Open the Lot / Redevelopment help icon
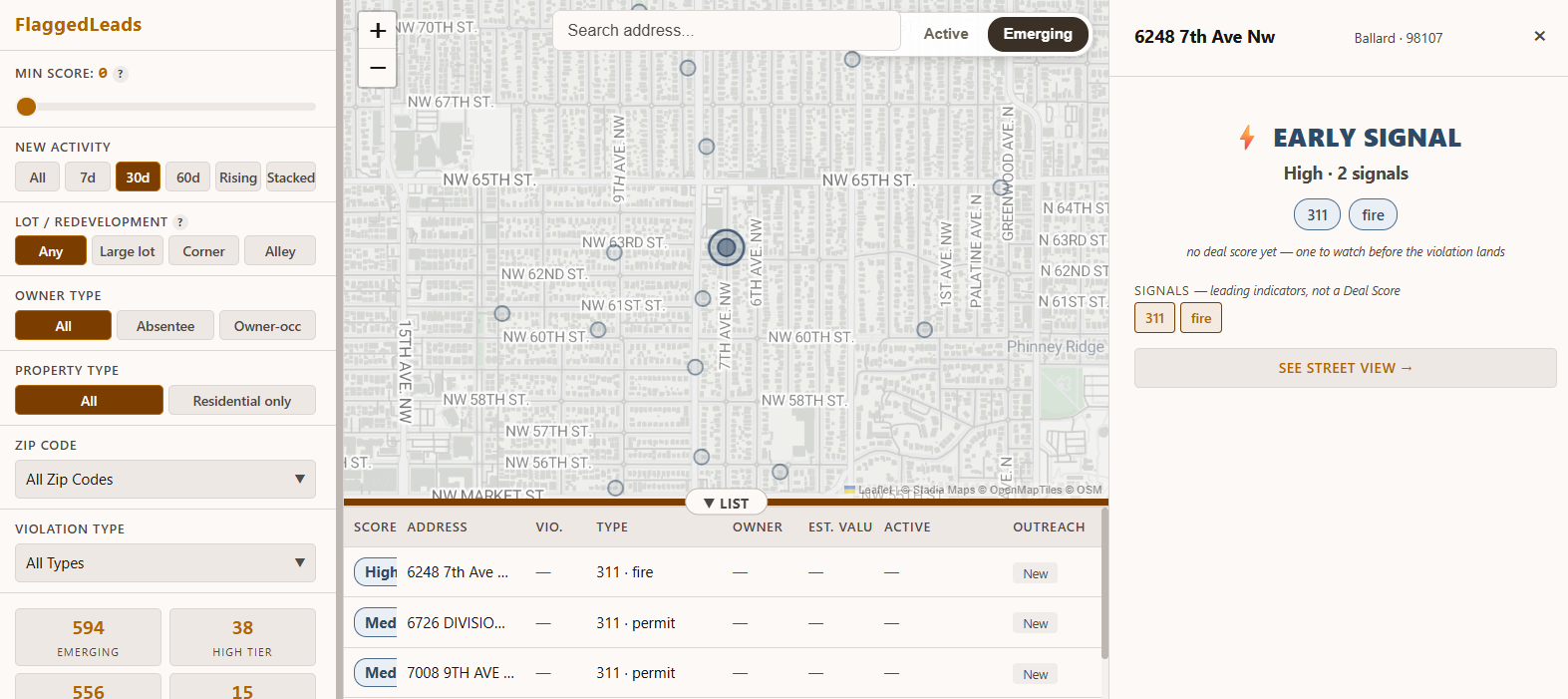 click(180, 222)
